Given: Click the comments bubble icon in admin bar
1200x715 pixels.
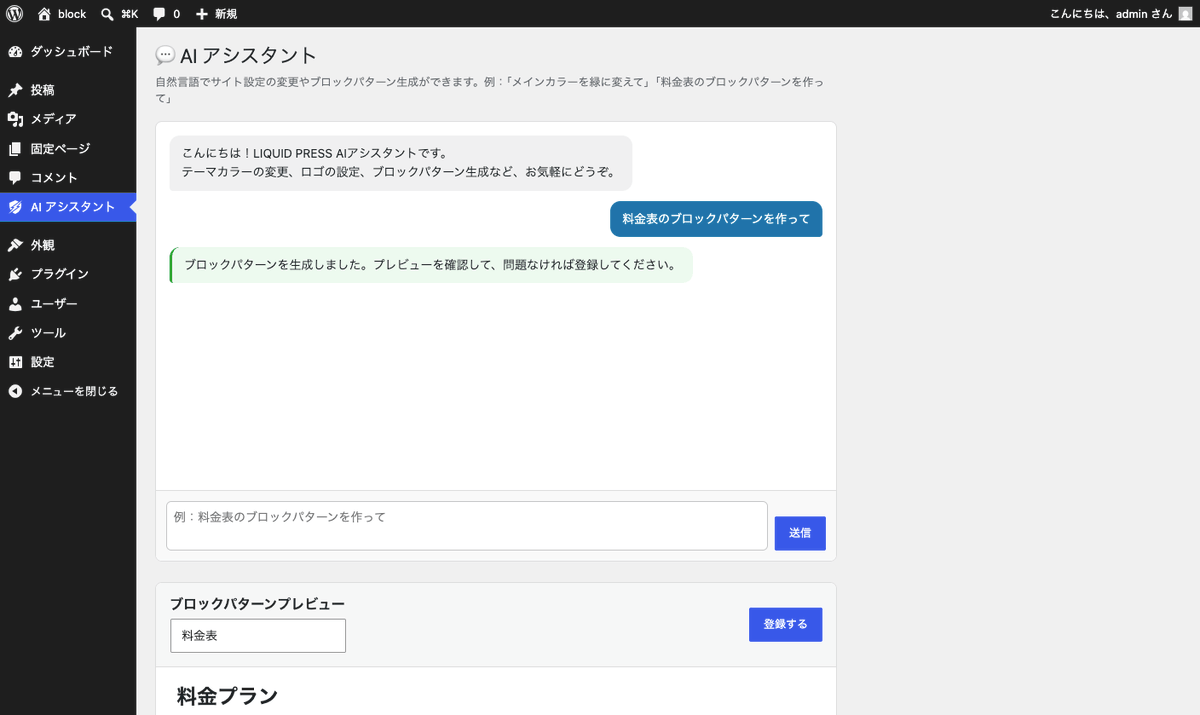Looking at the screenshot, I should (159, 14).
